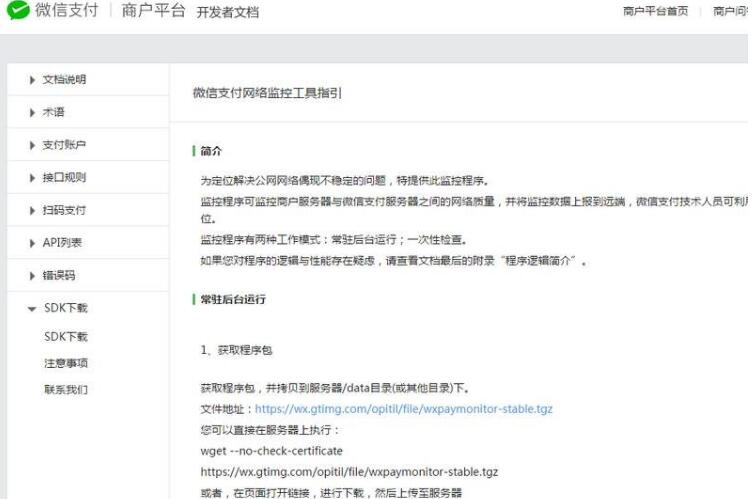The height and width of the screenshot is (499, 752).
Task: Expand the 错误码 section arrow
Action: (x=32, y=276)
